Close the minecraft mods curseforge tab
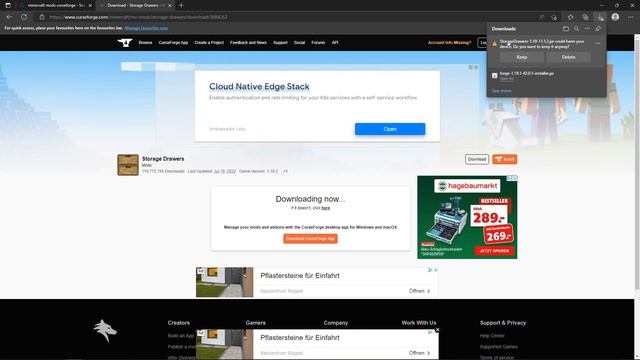The height and width of the screenshot is (360, 640). point(90,6)
